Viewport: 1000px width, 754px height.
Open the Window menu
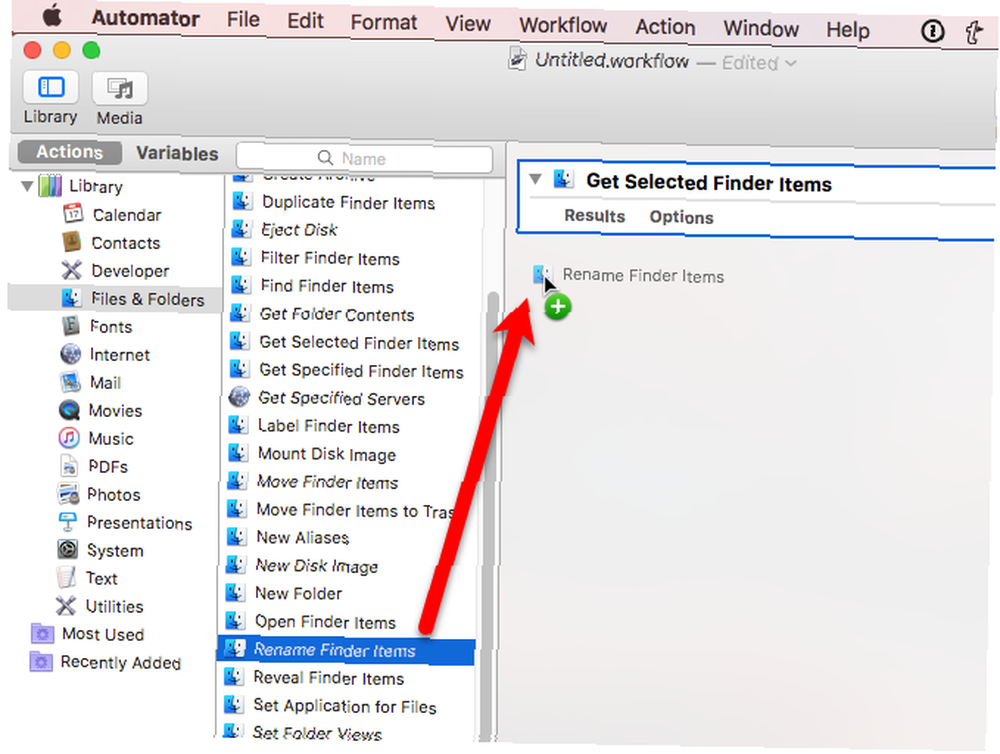coord(761,29)
